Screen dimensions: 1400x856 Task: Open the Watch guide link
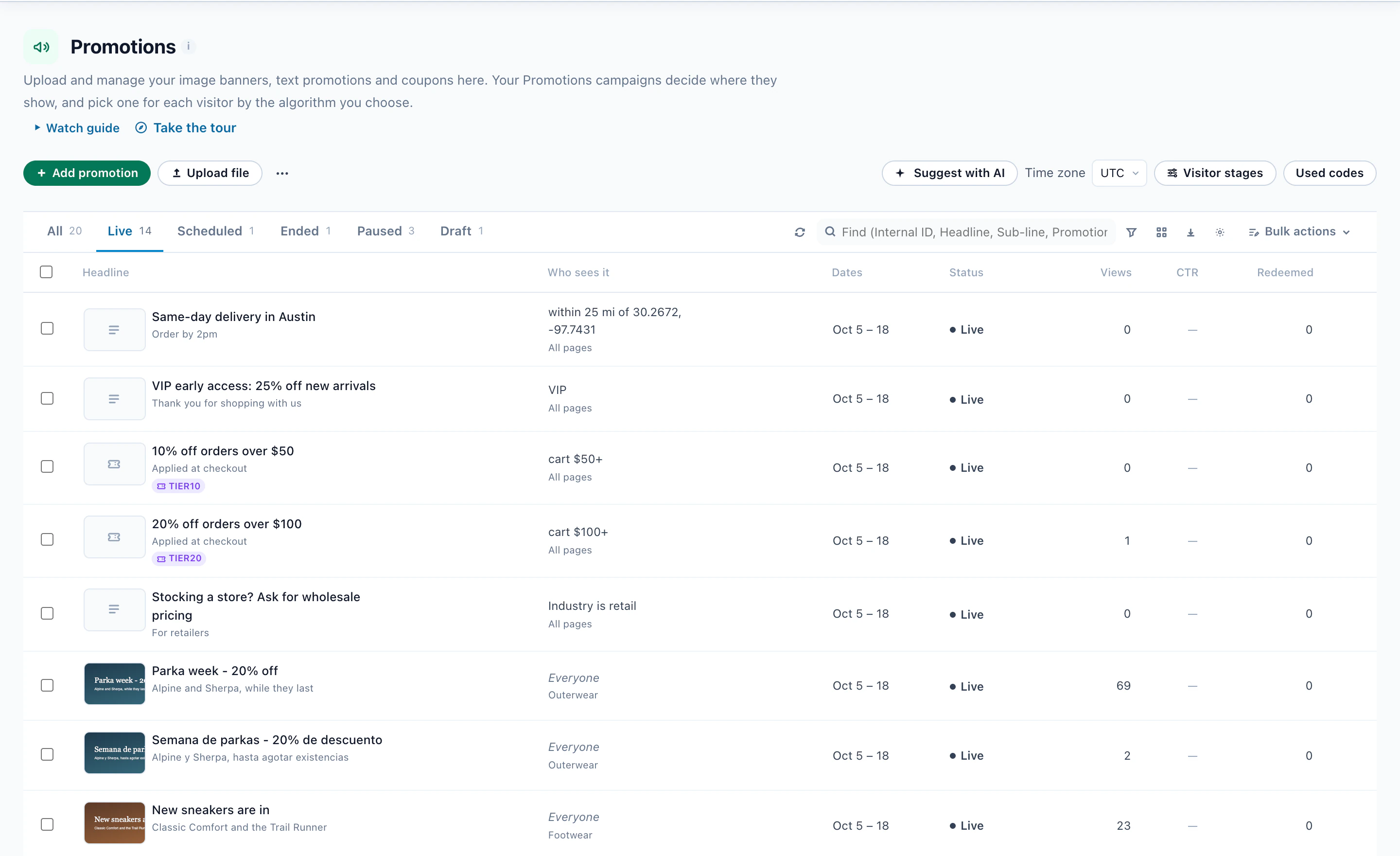pyautogui.click(x=77, y=128)
